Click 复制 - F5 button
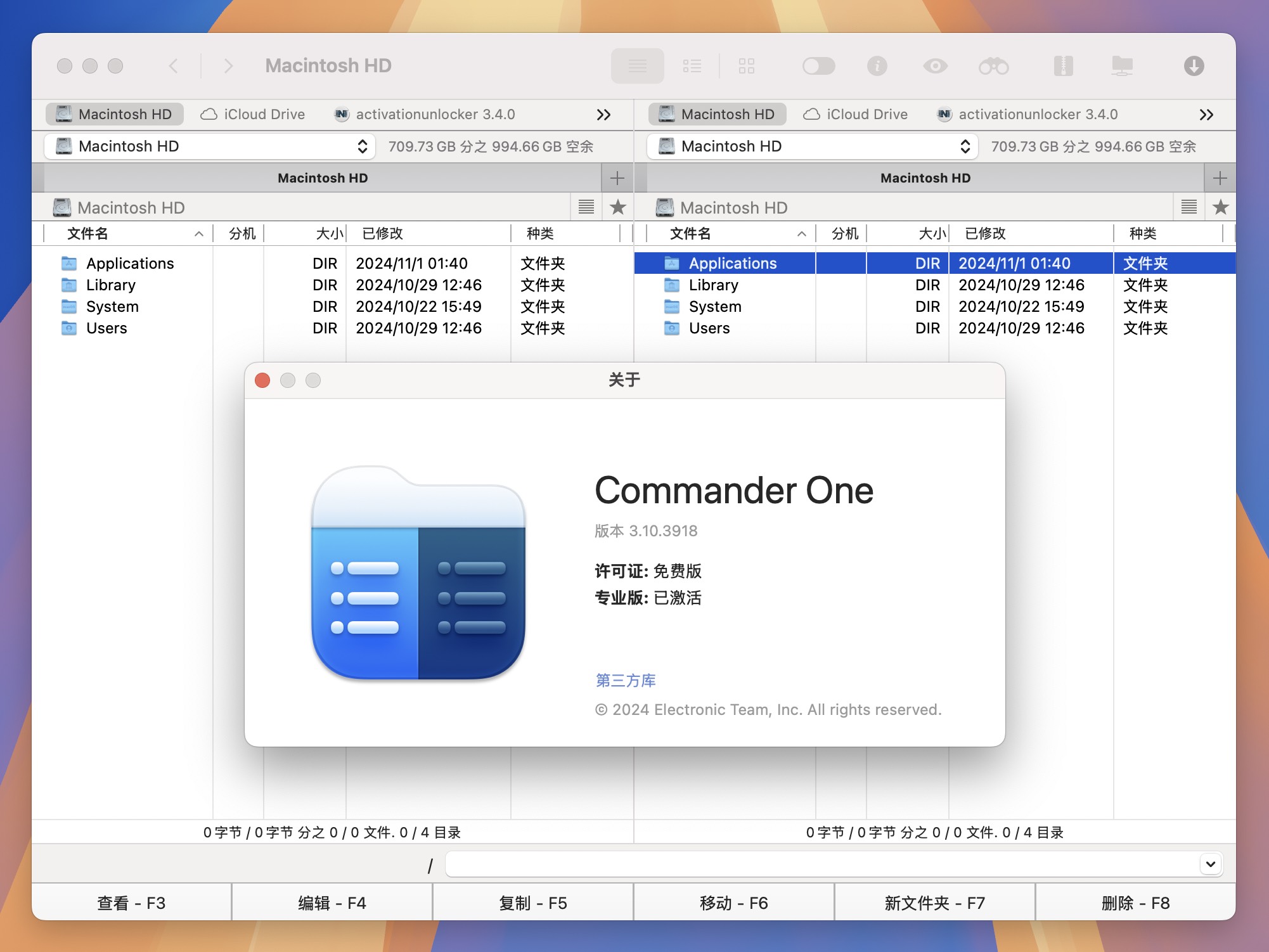 [x=533, y=903]
